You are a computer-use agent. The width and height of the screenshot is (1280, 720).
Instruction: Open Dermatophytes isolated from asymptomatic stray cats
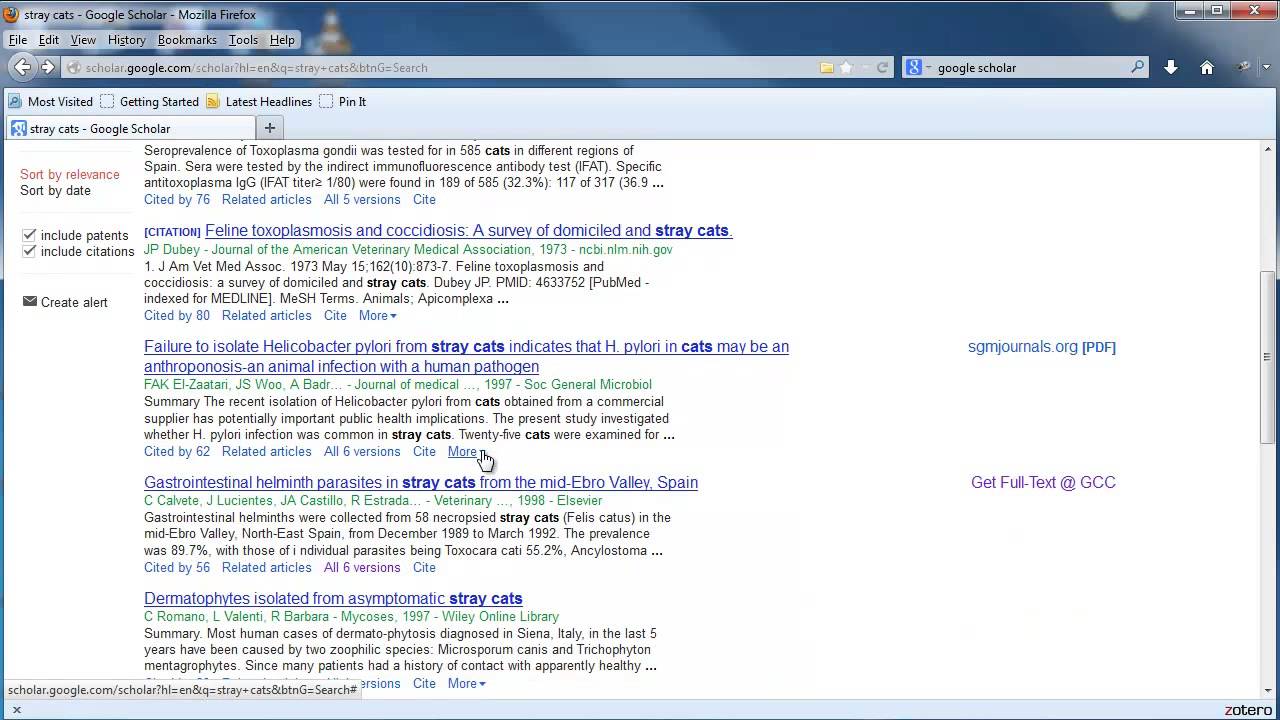pos(333,599)
